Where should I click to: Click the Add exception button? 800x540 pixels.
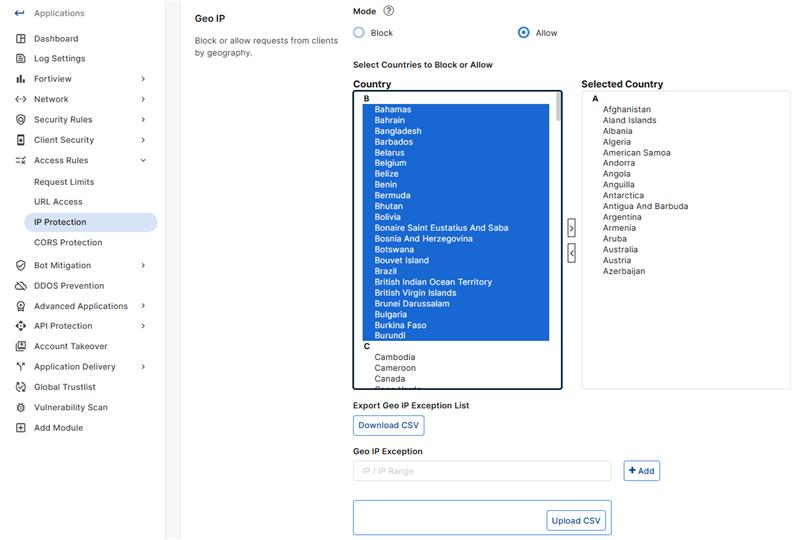click(x=641, y=471)
